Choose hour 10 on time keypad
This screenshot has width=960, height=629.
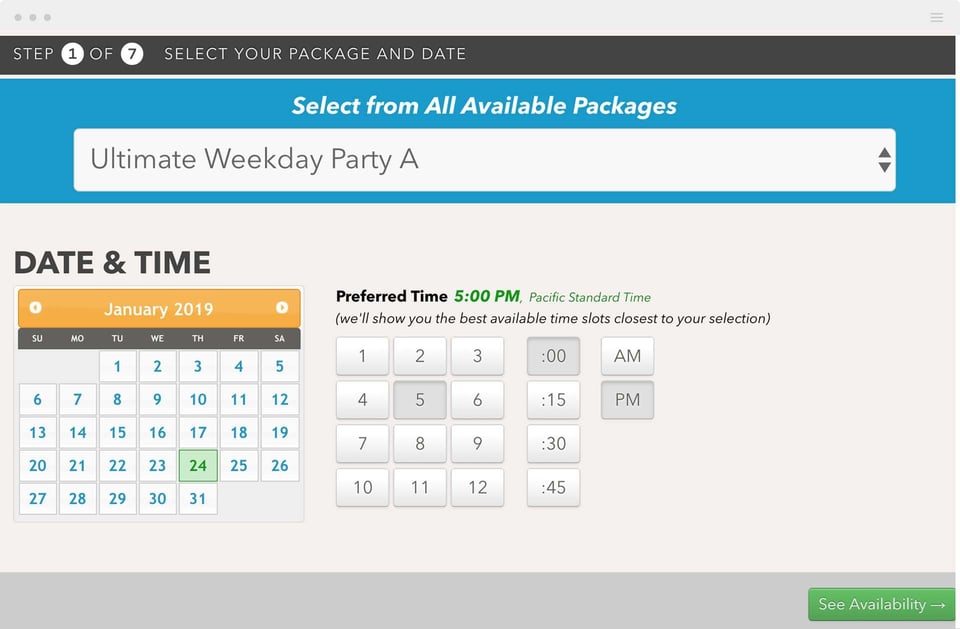(362, 487)
